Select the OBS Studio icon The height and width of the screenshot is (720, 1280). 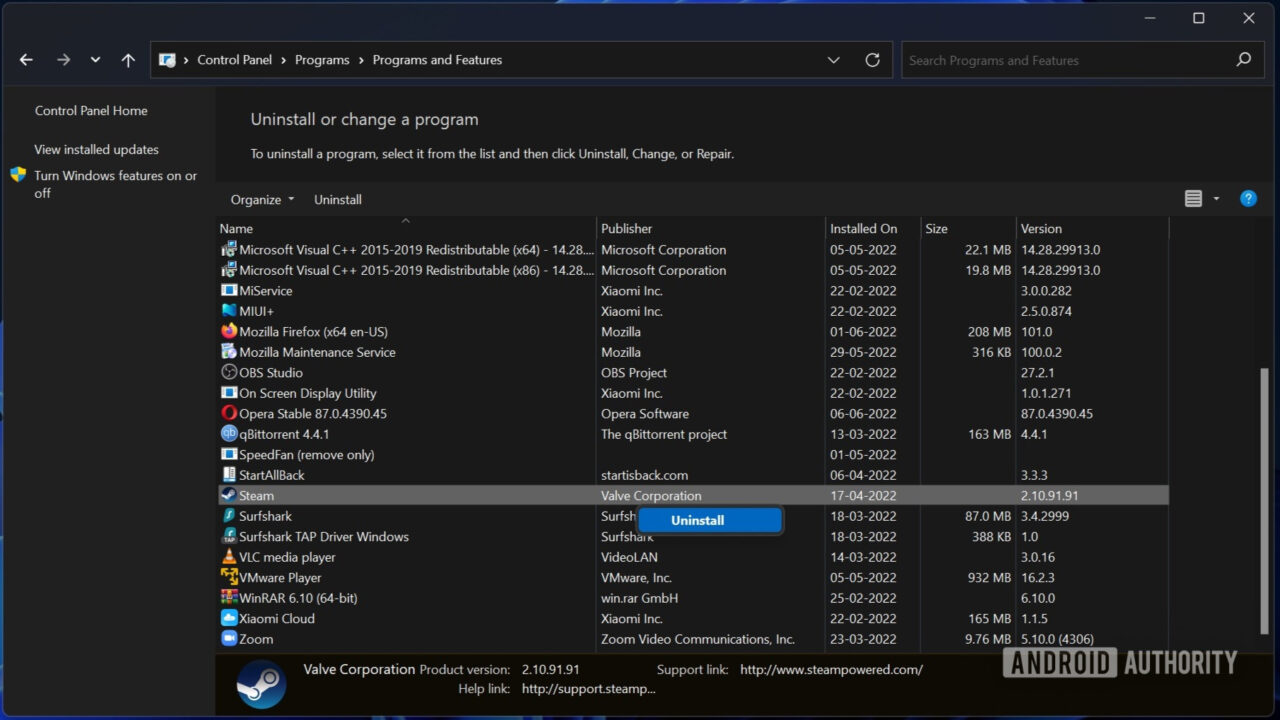pyautogui.click(x=230, y=372)
